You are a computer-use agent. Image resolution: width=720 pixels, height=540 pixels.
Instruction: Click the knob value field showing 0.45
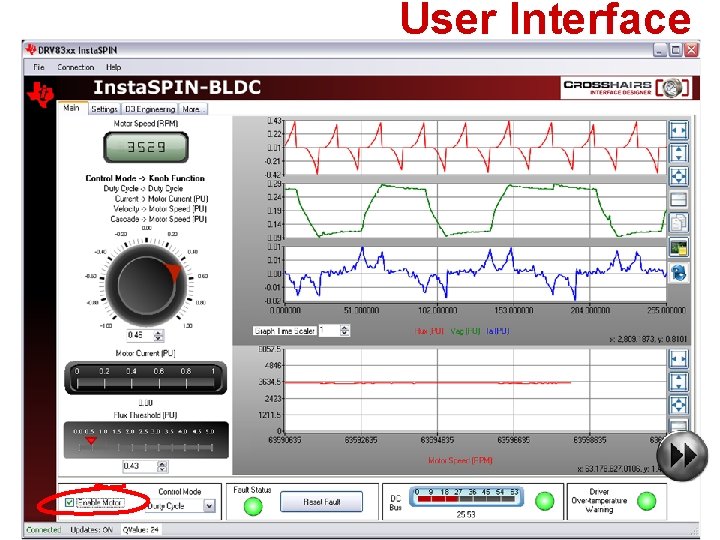point(141,335)
